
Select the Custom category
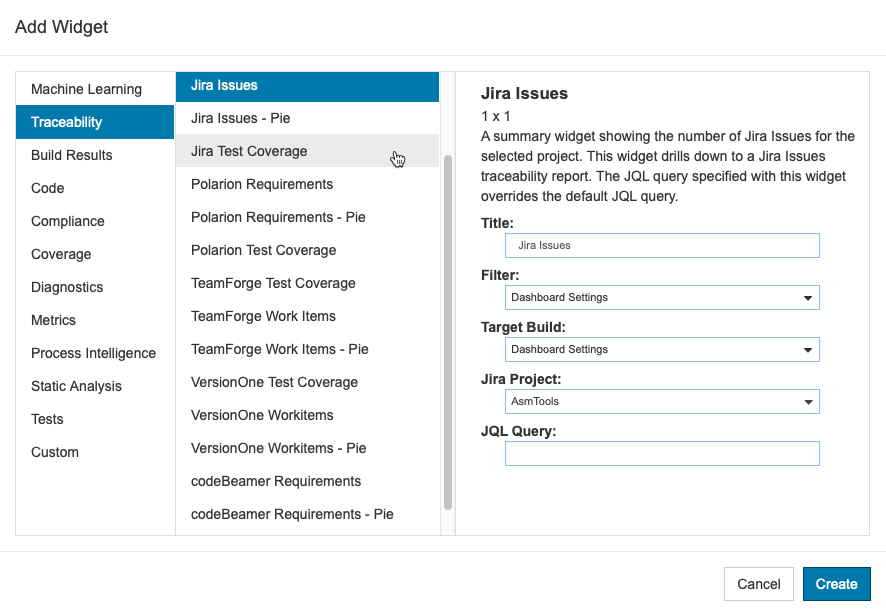(x=95, y=452)
